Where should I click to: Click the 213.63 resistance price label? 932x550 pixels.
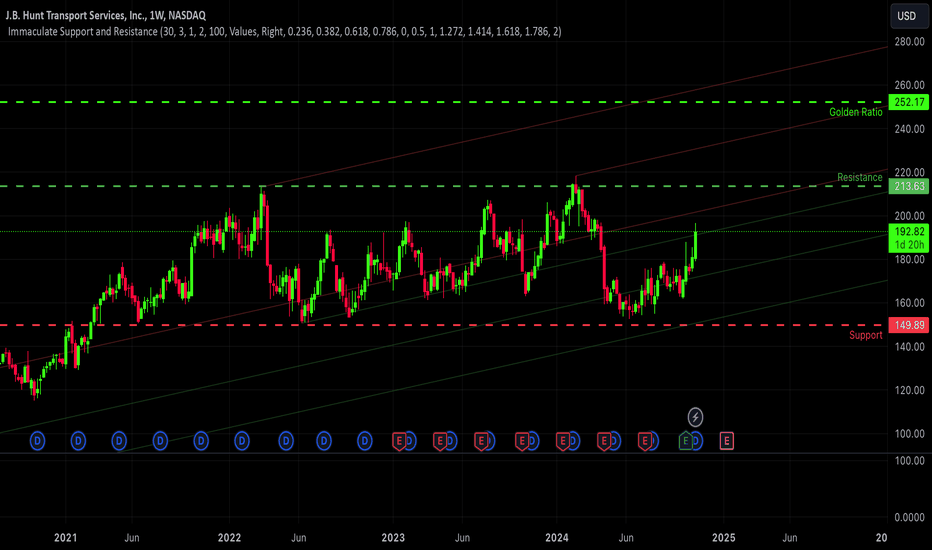(909, 187)
